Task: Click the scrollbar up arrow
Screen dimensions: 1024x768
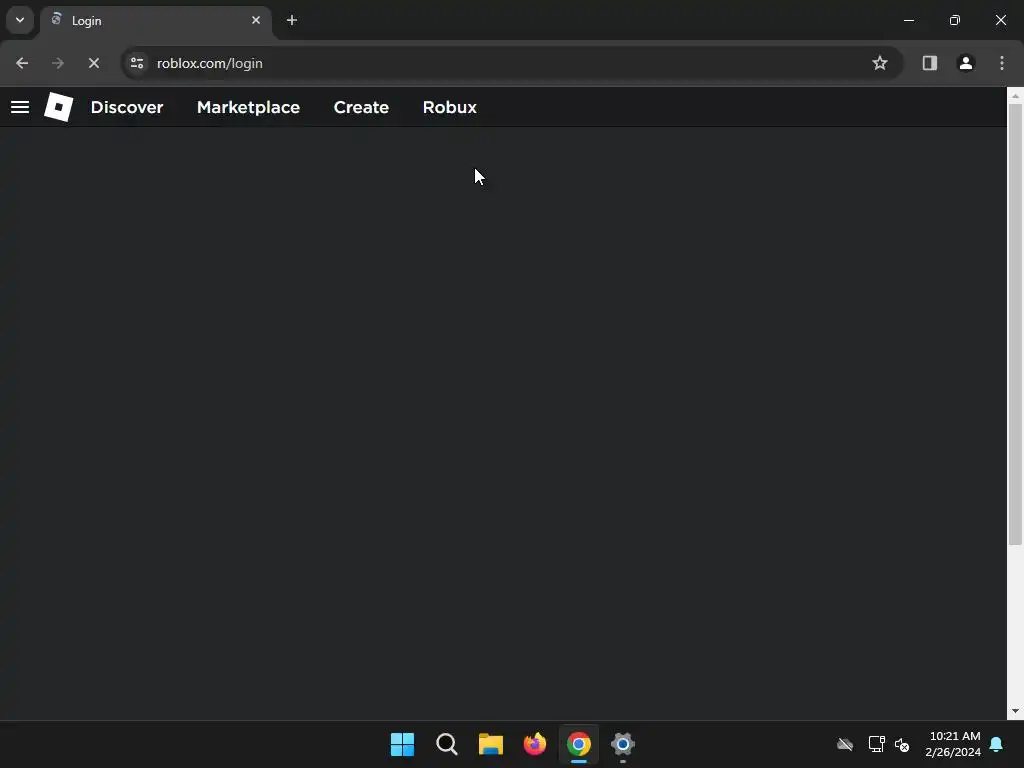Action: pyautogui.click(x=1015, y=96)
